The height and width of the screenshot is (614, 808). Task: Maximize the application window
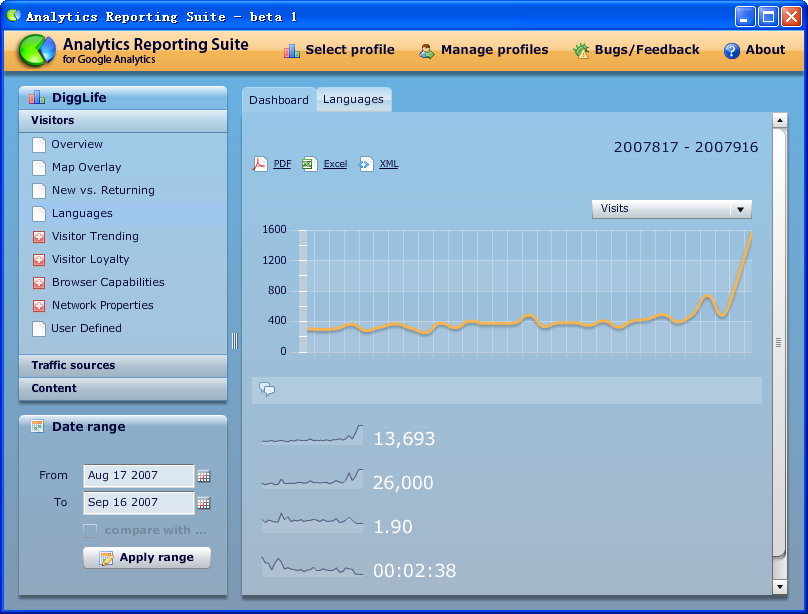point(768,16)
